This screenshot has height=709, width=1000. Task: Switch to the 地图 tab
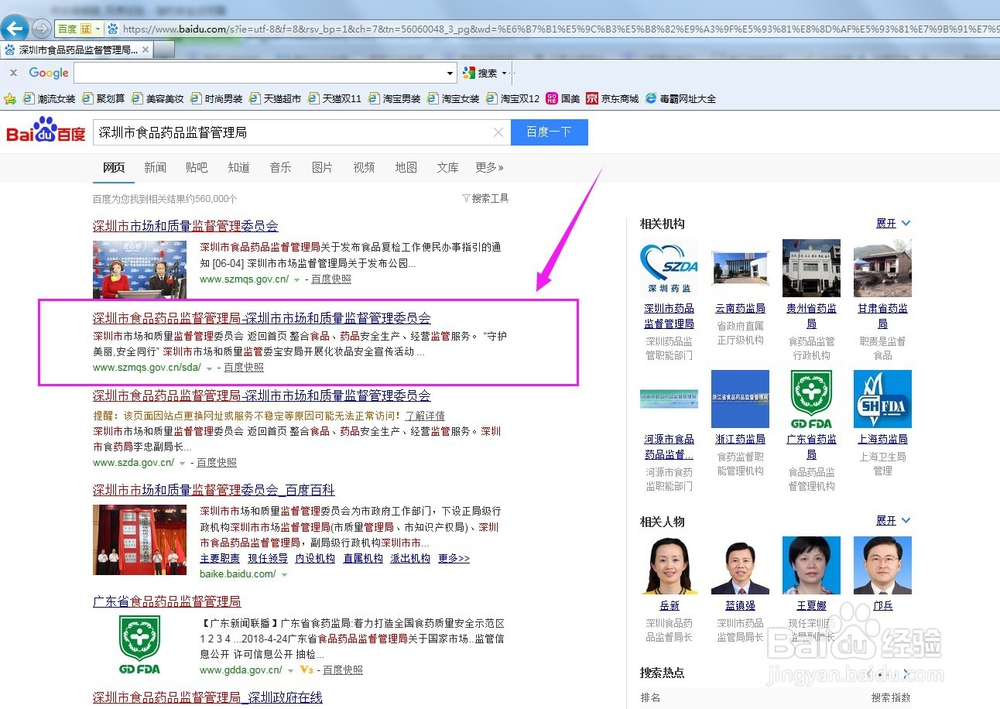406,167
